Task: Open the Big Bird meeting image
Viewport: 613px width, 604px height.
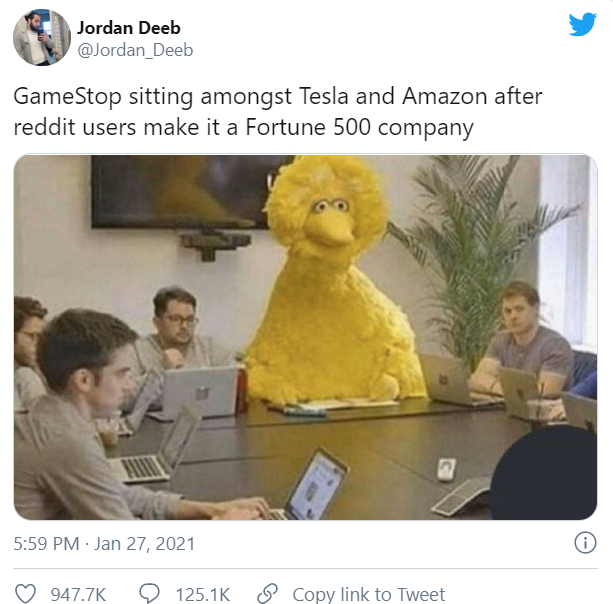Action: pyautogui.click(x=305, y=337)
